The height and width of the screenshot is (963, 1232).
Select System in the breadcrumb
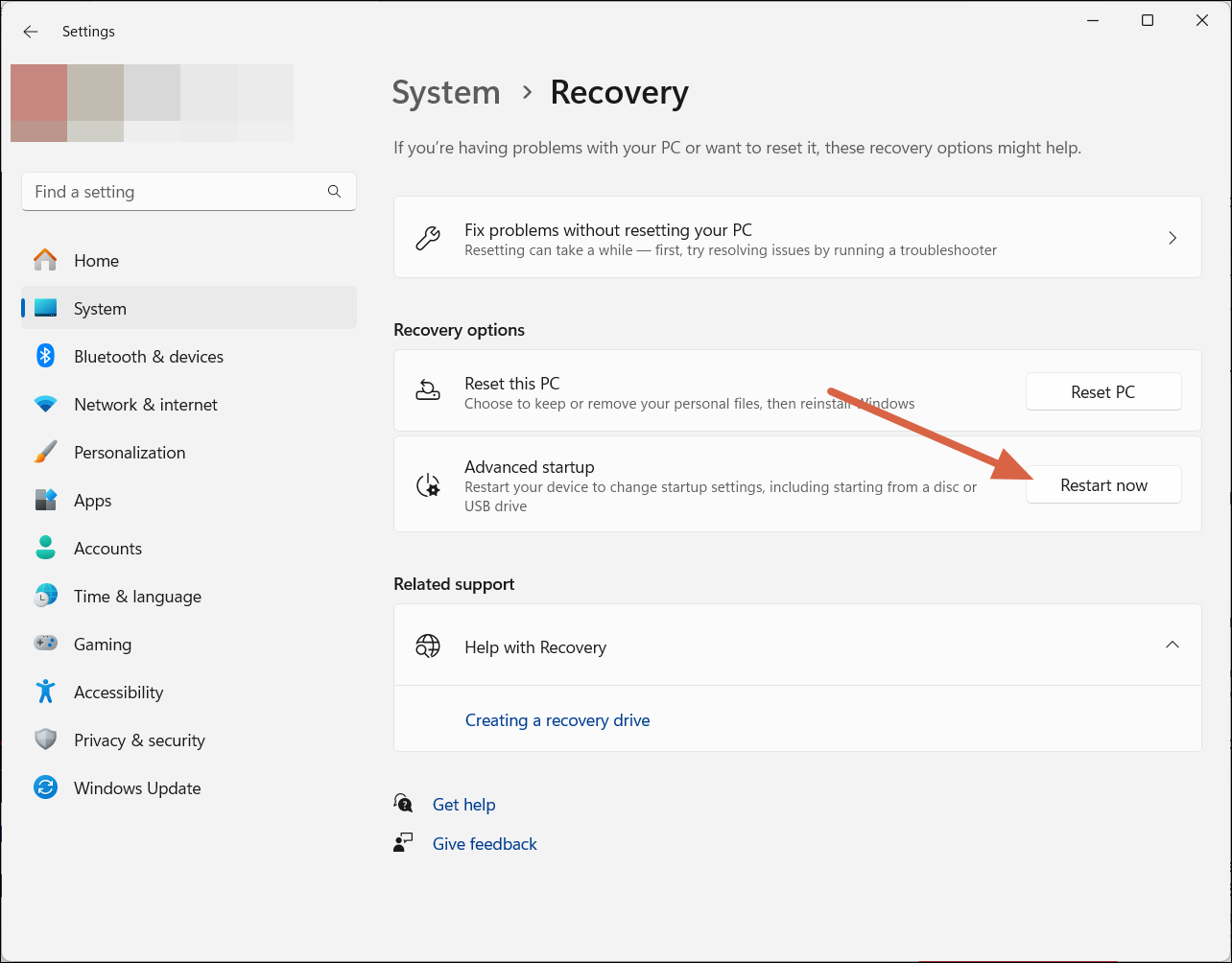[445, 92]
